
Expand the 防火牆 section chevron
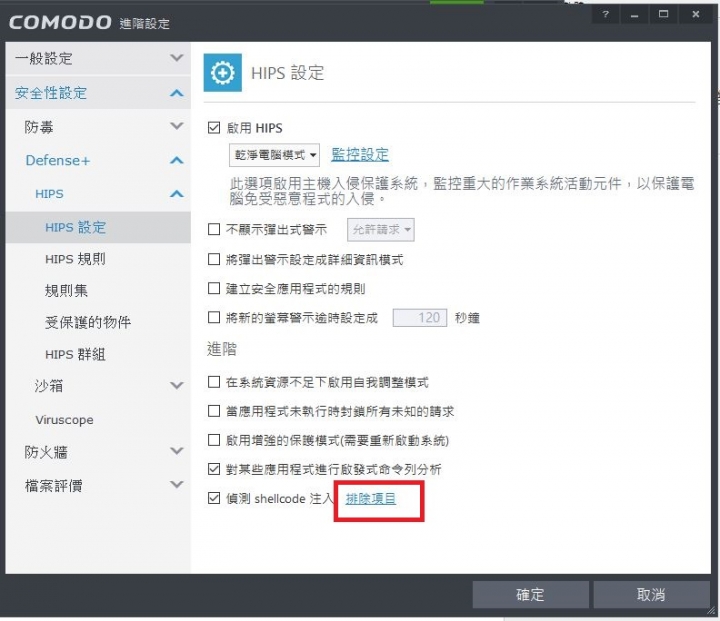[x=177, y=451]
